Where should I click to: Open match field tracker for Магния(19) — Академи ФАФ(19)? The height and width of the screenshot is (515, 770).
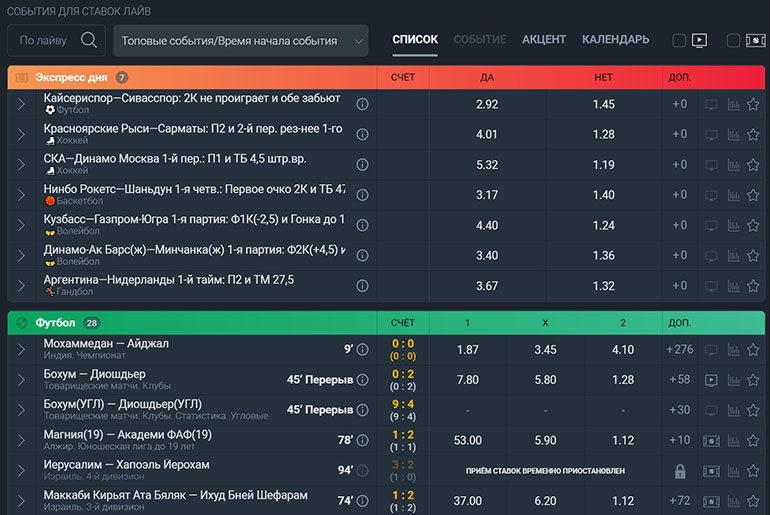[711, 440]
